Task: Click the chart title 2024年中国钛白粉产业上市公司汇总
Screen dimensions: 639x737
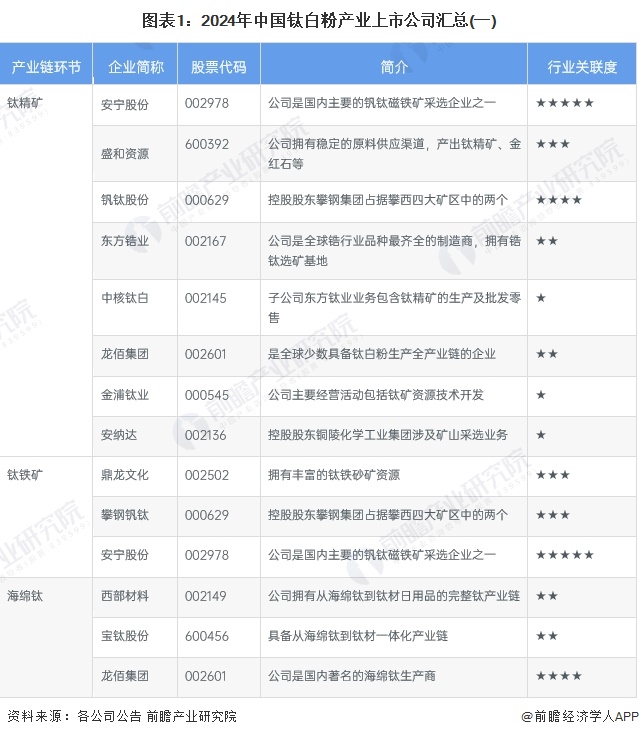Action: pyautogui.click(x=319, y=19)
